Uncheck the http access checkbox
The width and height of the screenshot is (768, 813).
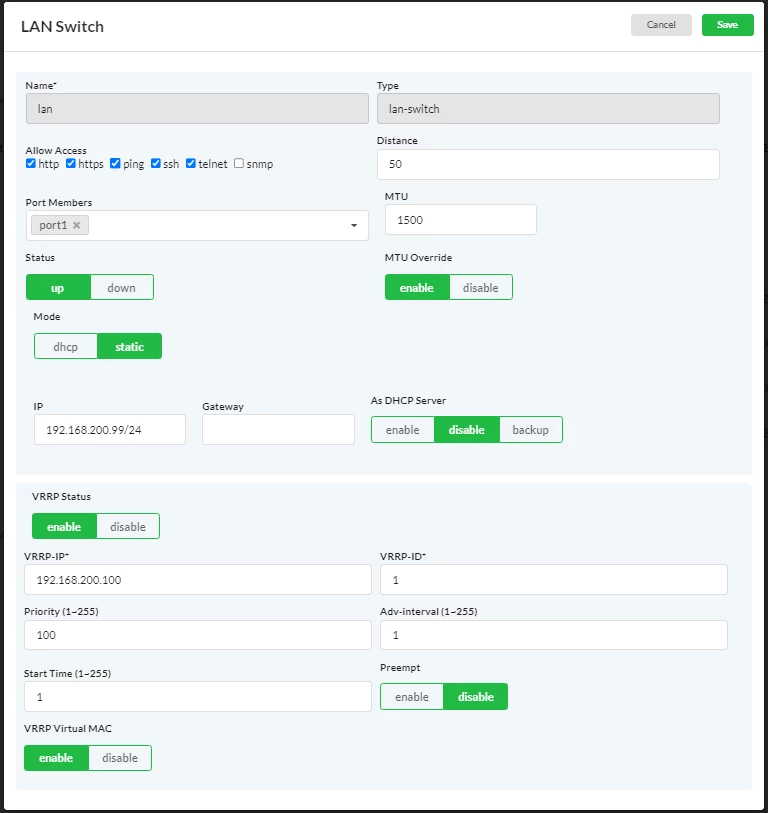(31, 164)
